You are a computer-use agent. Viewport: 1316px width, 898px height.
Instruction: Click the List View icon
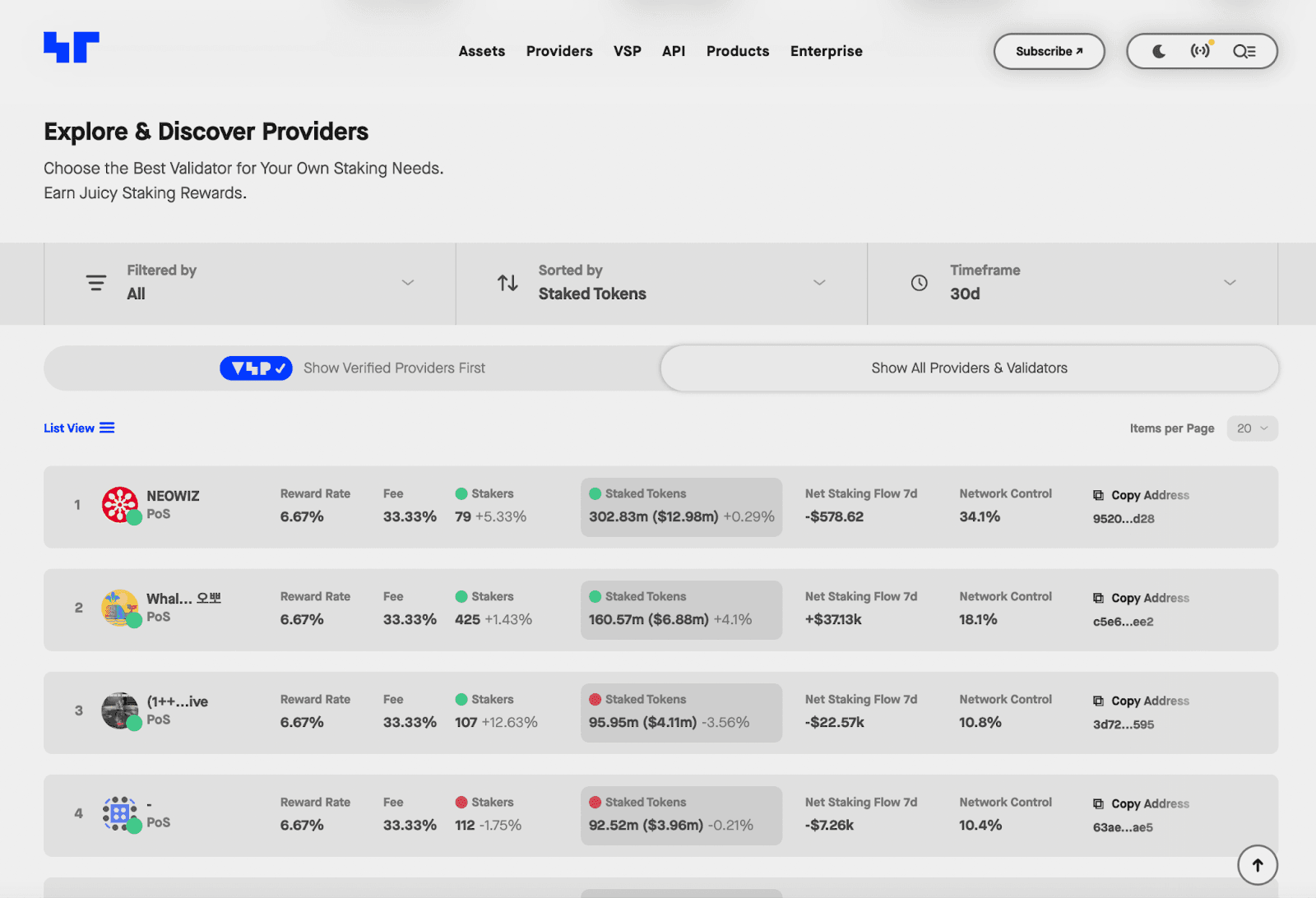[107, 428]
